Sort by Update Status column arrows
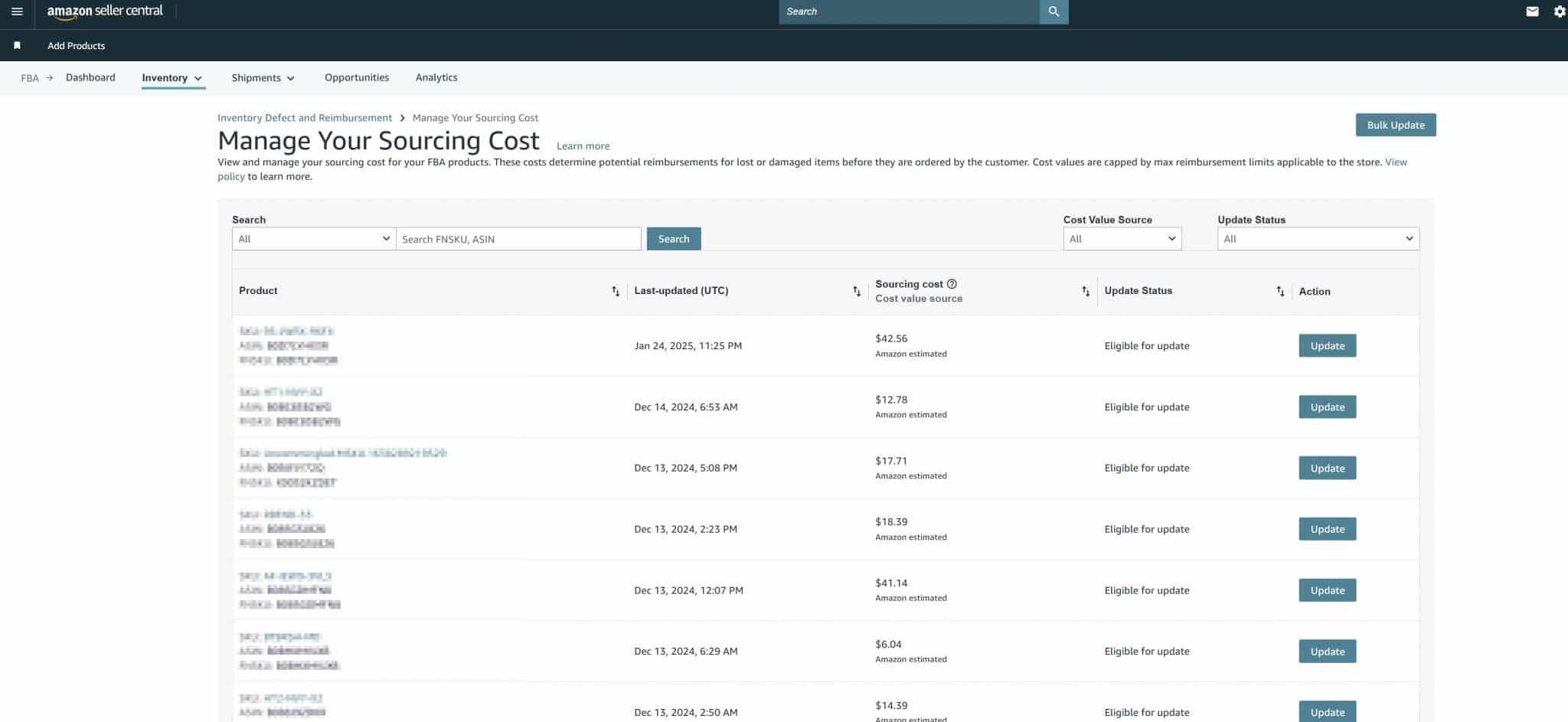This screenshot has width=1568, height=722. [x=1280, y=291]
